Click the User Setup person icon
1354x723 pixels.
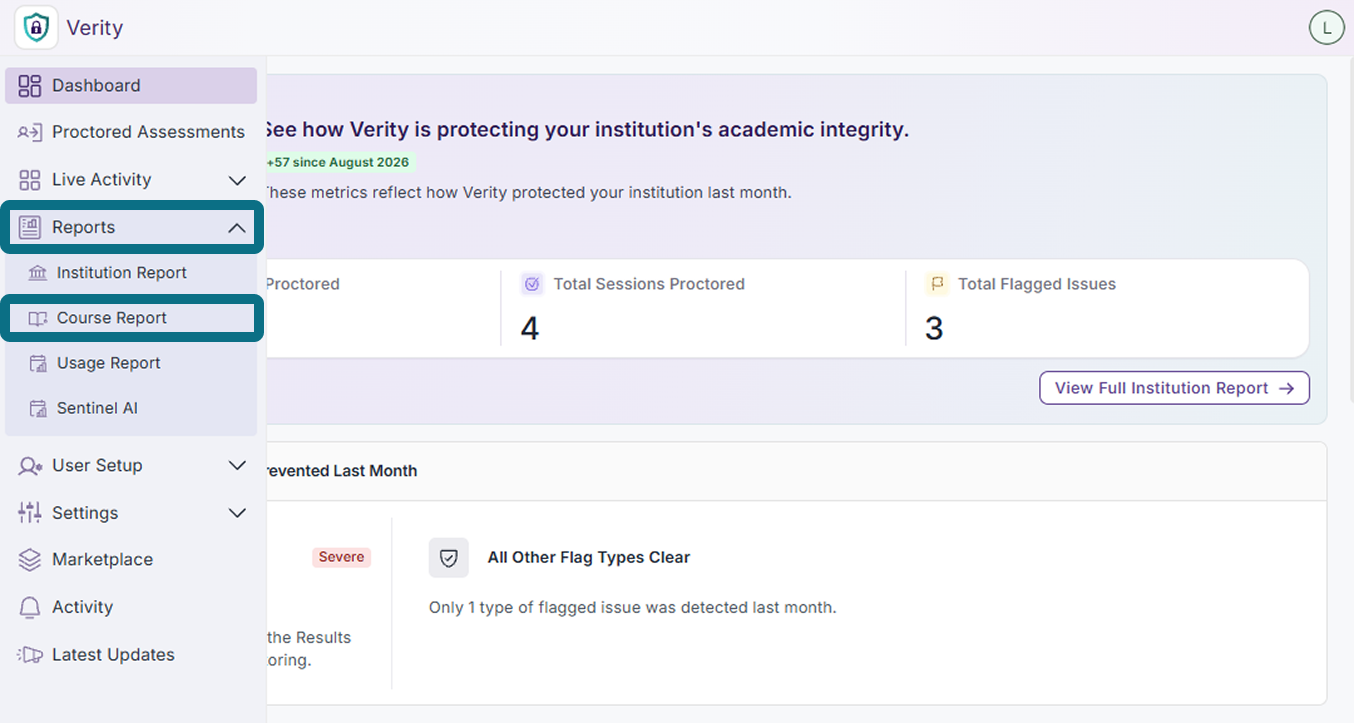[30, 465]
